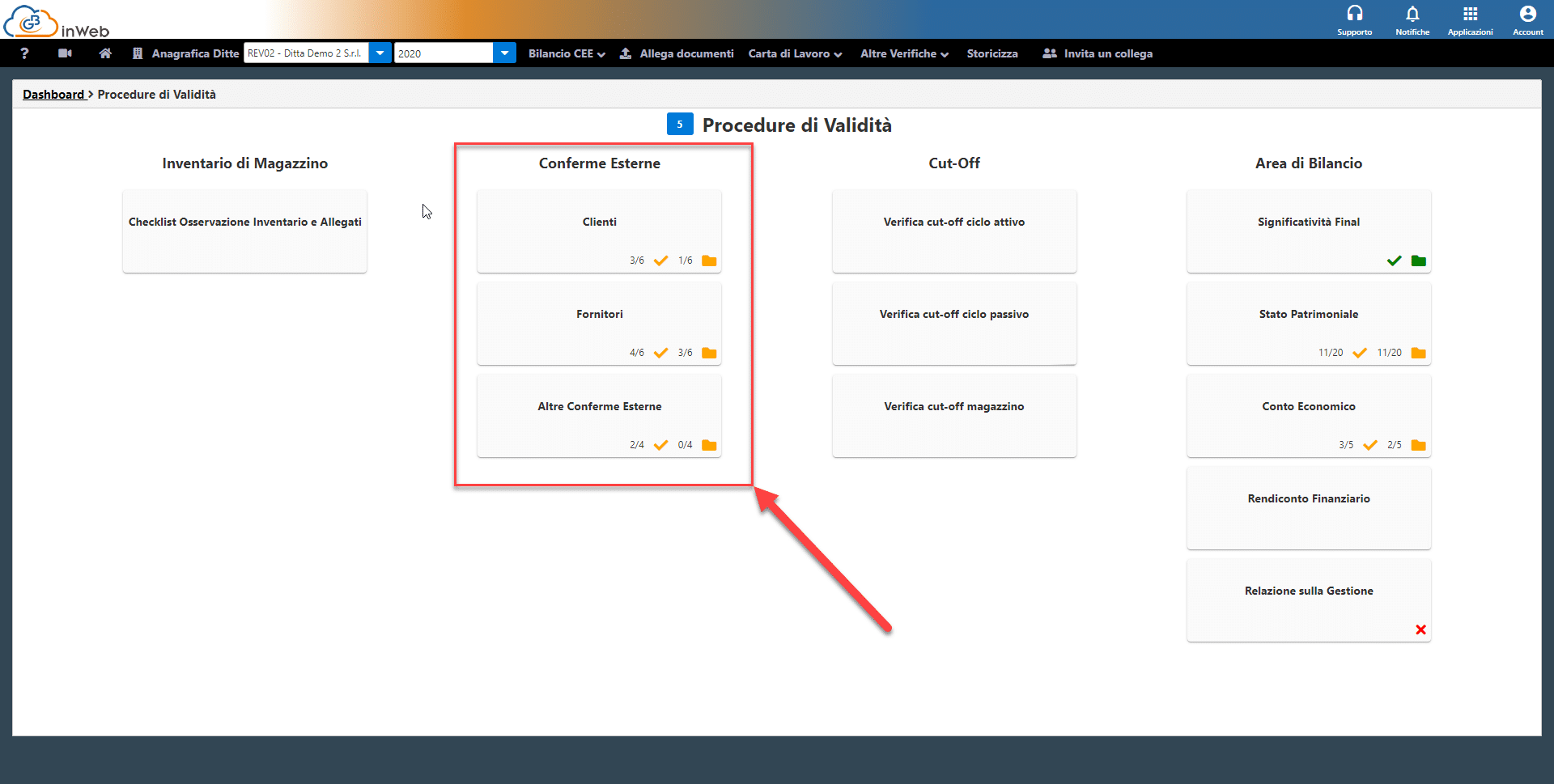Open the Supporto headset icon

pyautogui.click(x=1354, y=19)
